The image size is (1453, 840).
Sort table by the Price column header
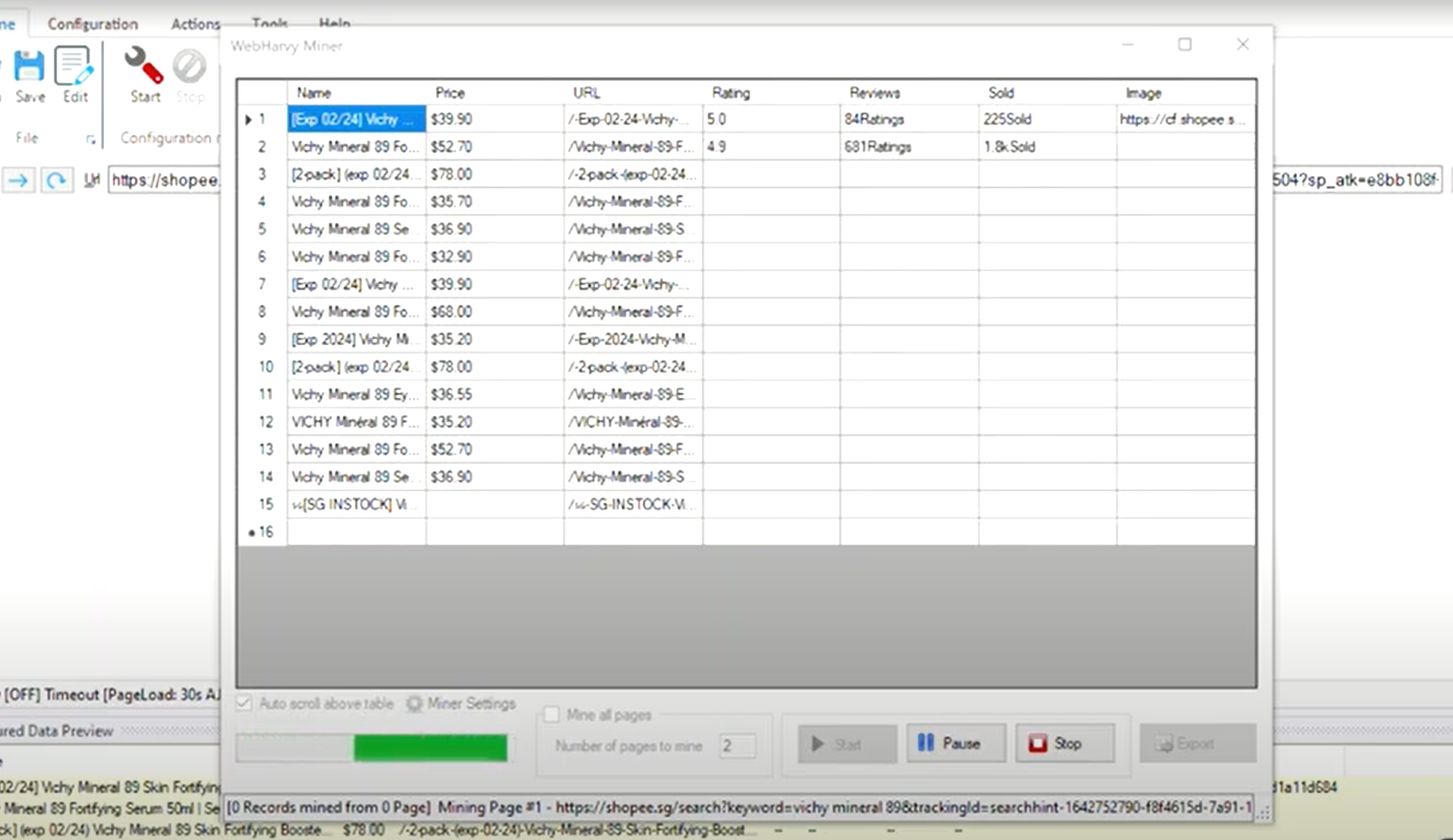(493, 92)
